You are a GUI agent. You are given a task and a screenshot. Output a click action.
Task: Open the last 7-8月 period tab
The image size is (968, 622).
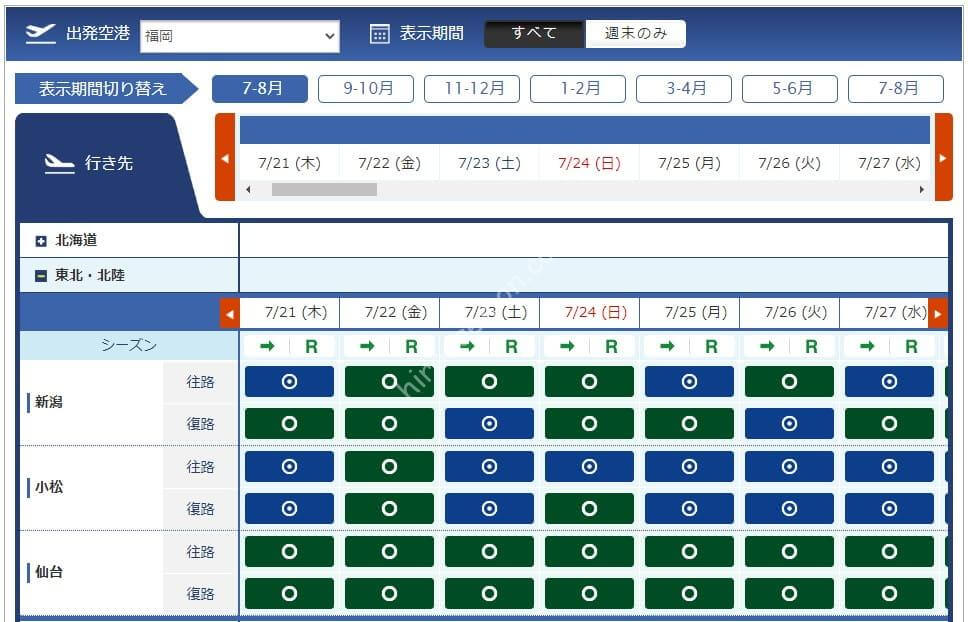pos(896,89)
